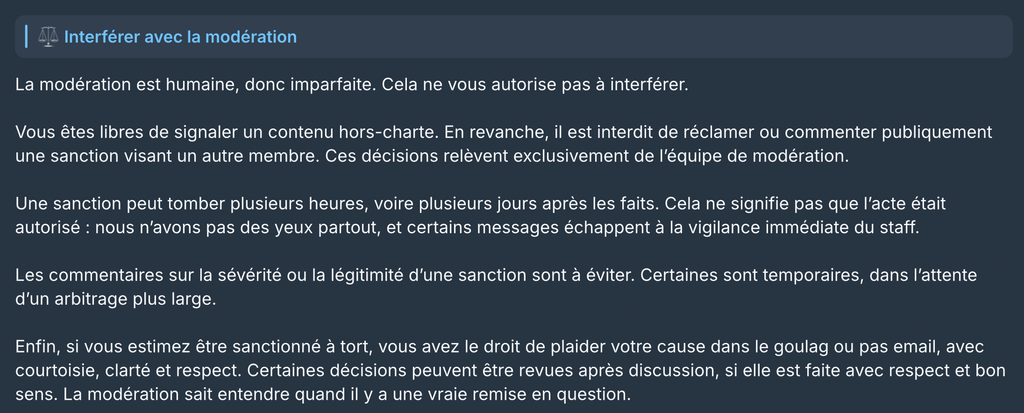Click the blue vertical bar beside the heading
1024x413 pixels.
coord(26,37)
